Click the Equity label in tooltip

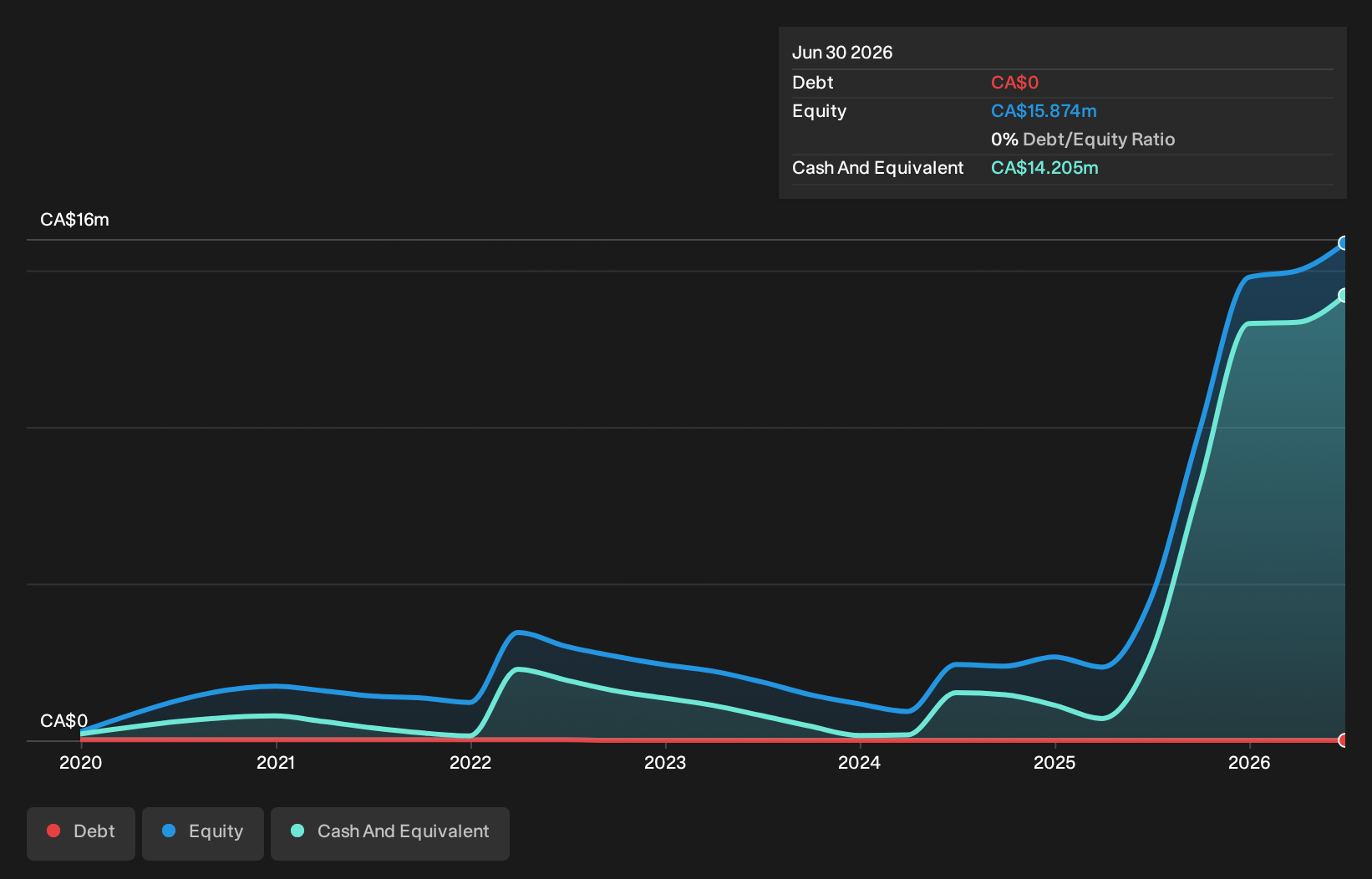pyautogui.click(x=819, y=111)
